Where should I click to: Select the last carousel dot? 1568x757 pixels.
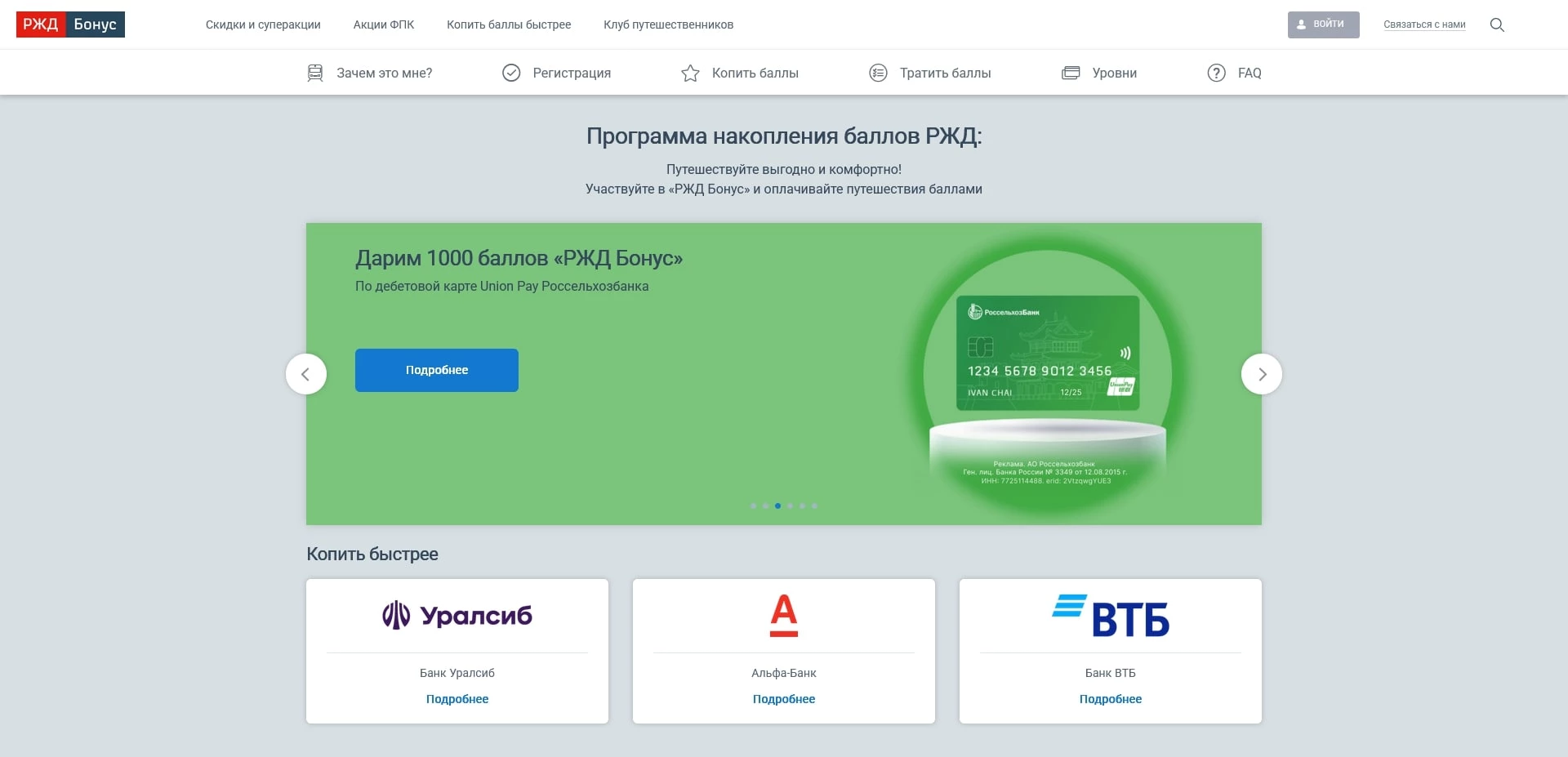tap(813, 505)
